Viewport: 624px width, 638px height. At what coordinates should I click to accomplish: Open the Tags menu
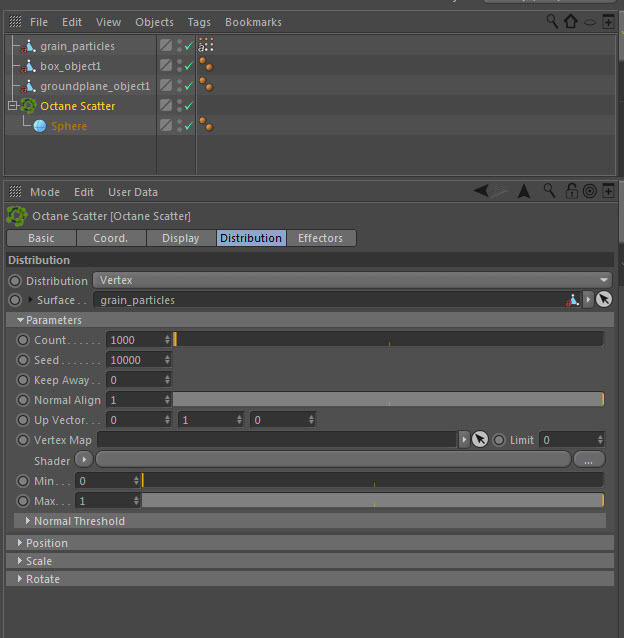199,22
